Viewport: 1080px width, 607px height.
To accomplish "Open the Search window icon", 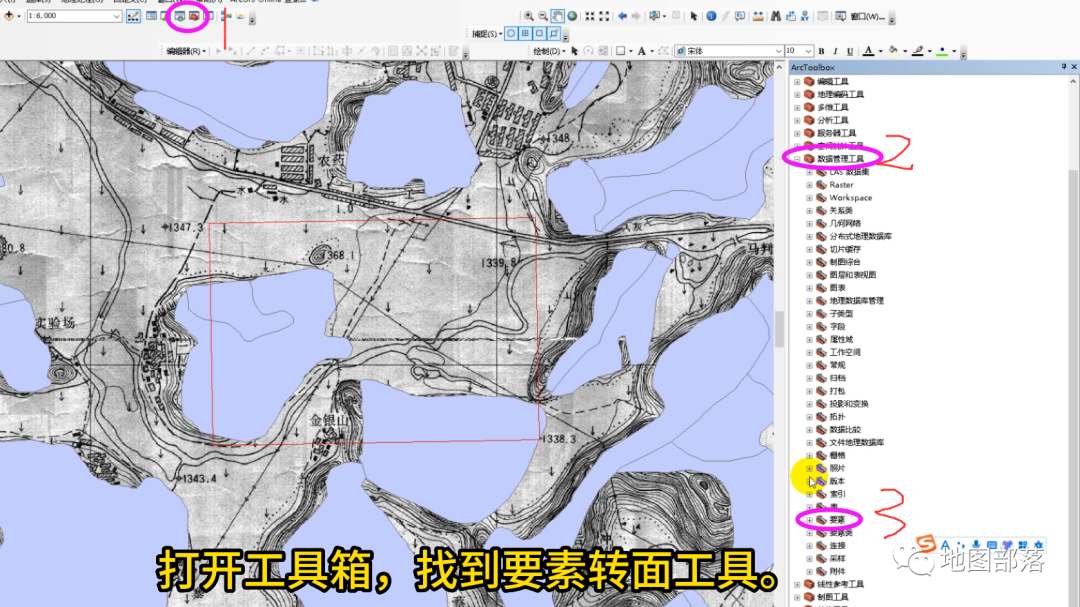I will pyautogui.click(x=179, y=16).
